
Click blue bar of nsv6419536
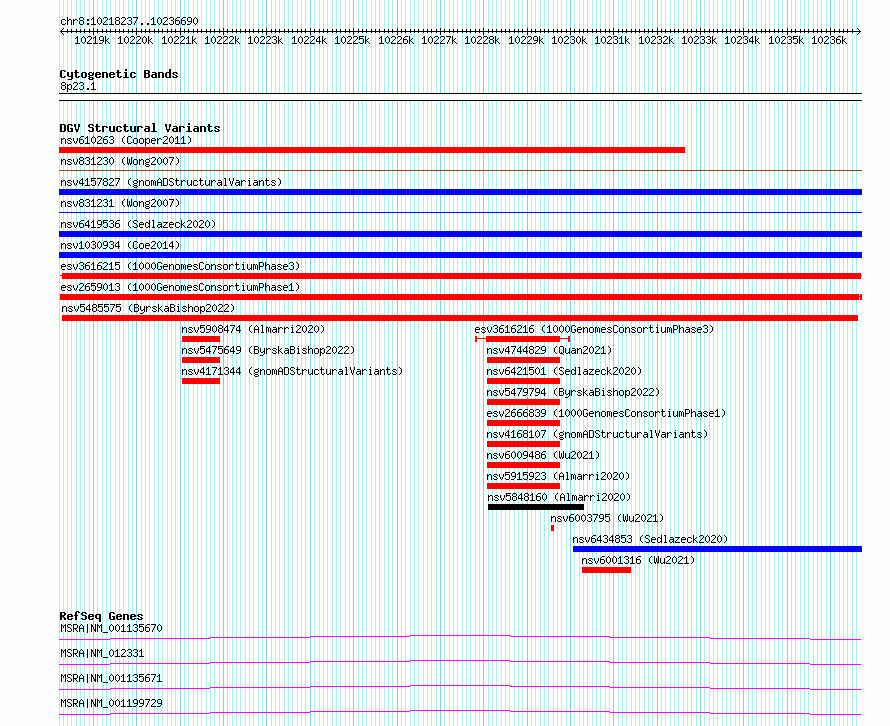[x=460, y=234]
